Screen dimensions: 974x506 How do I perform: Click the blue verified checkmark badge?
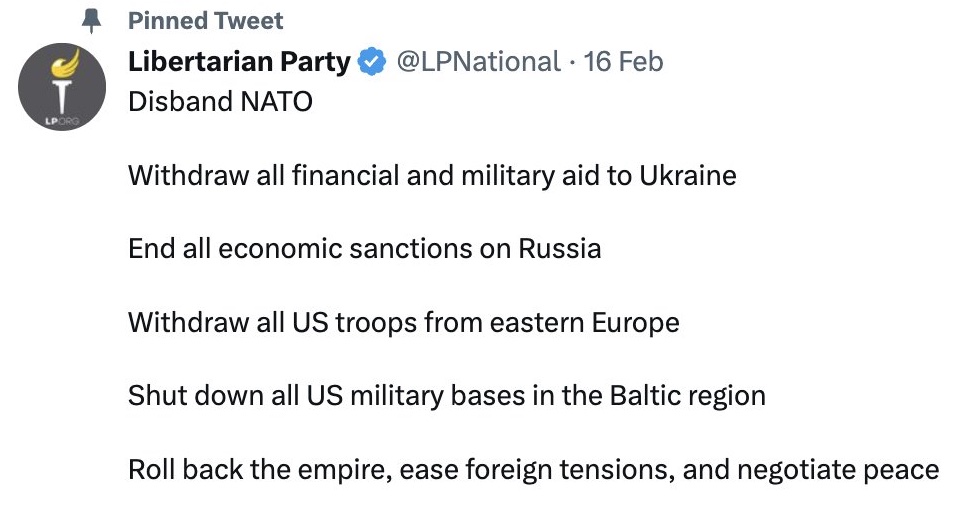tap(372, 61)
